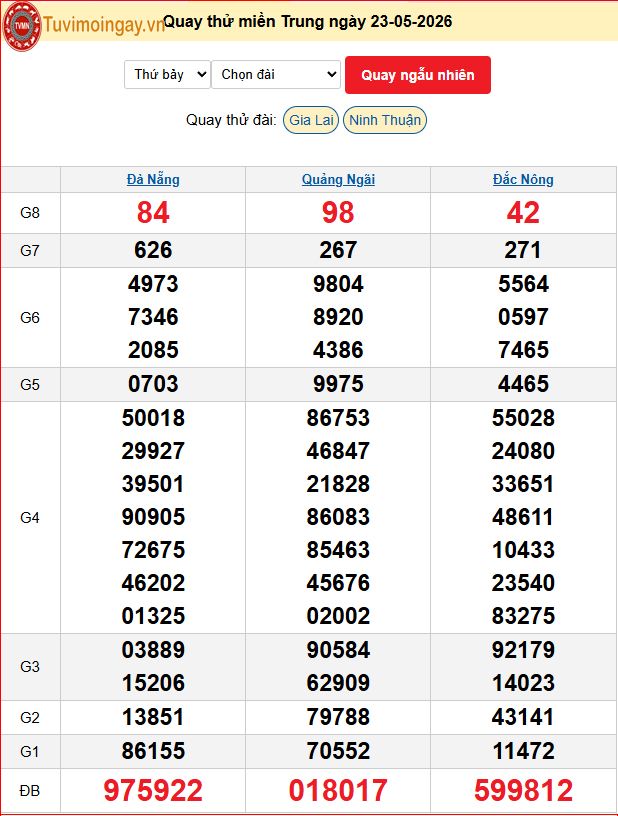This screenshot has width=618, height=816.
Task: Click G2 value 79788
Action: point(338,717)
